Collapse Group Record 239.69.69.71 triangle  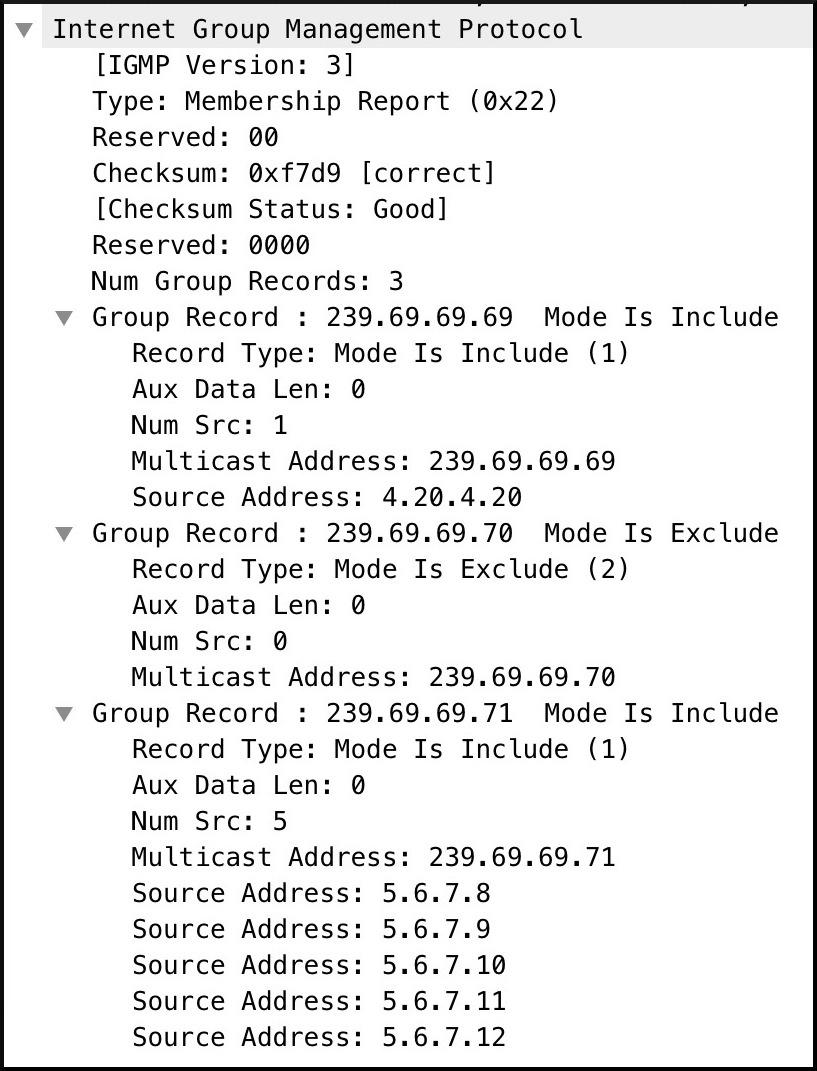[64, 714]
